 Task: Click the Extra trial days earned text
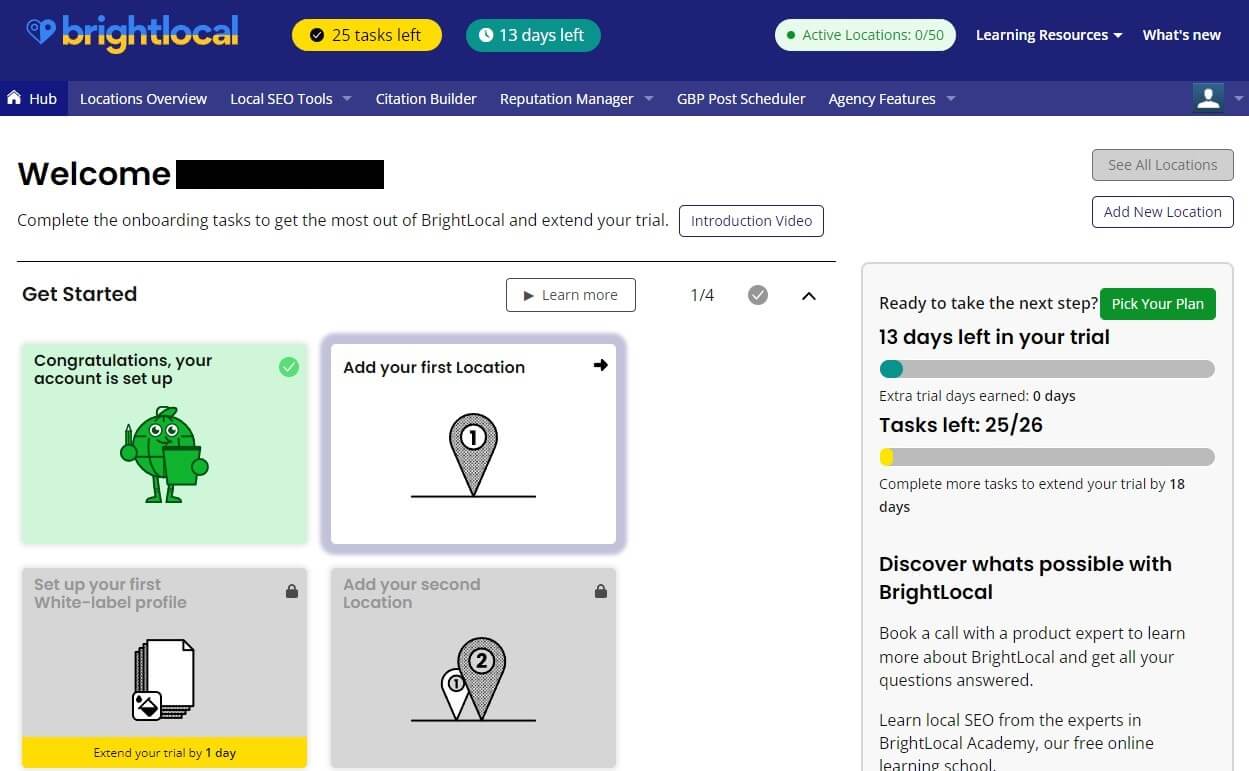tap(977, 396)
